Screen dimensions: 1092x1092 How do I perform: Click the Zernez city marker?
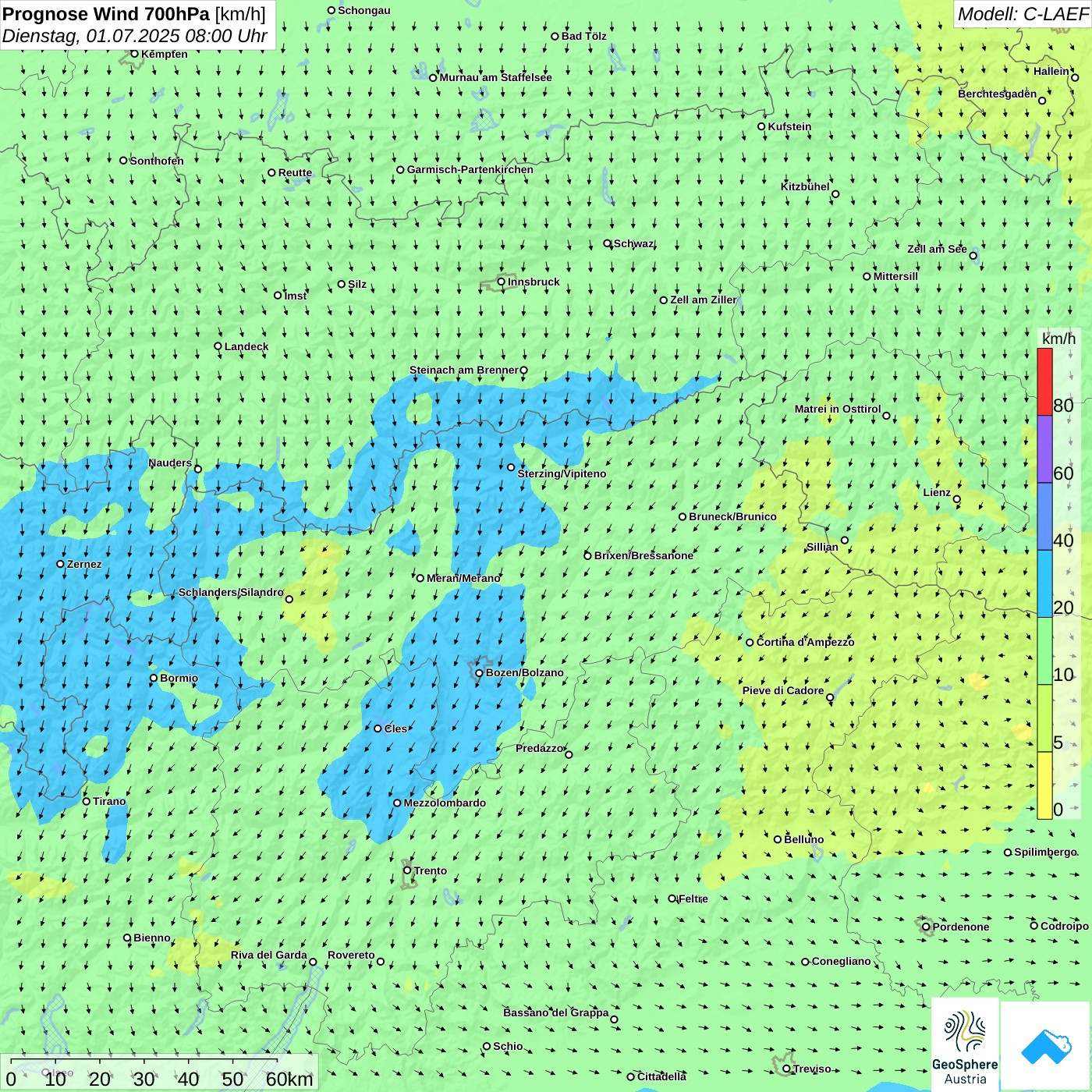(61, 564)
